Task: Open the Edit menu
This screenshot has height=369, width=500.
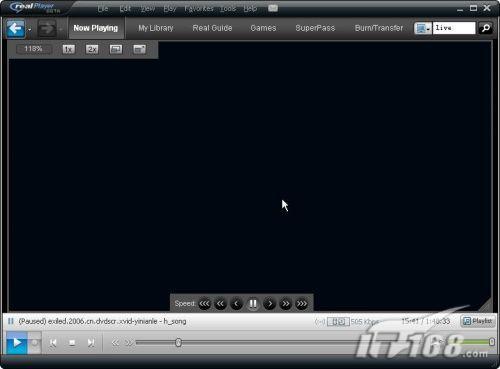Action: 125,9
